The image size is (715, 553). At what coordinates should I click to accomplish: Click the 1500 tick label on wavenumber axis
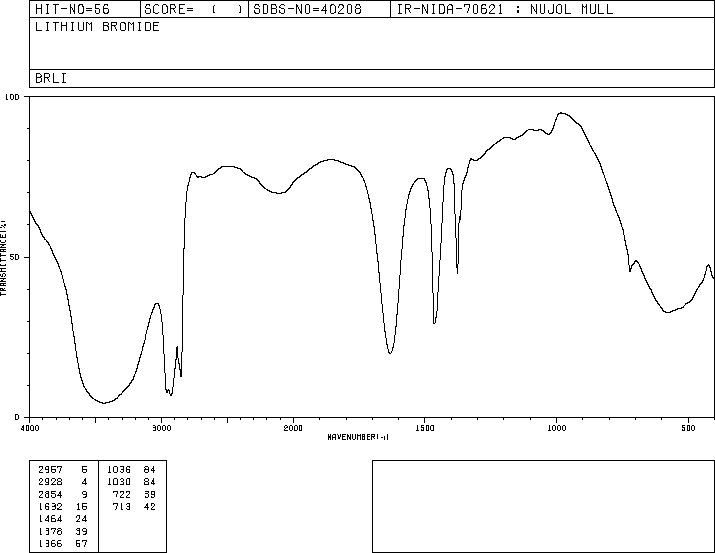(425, 428)
